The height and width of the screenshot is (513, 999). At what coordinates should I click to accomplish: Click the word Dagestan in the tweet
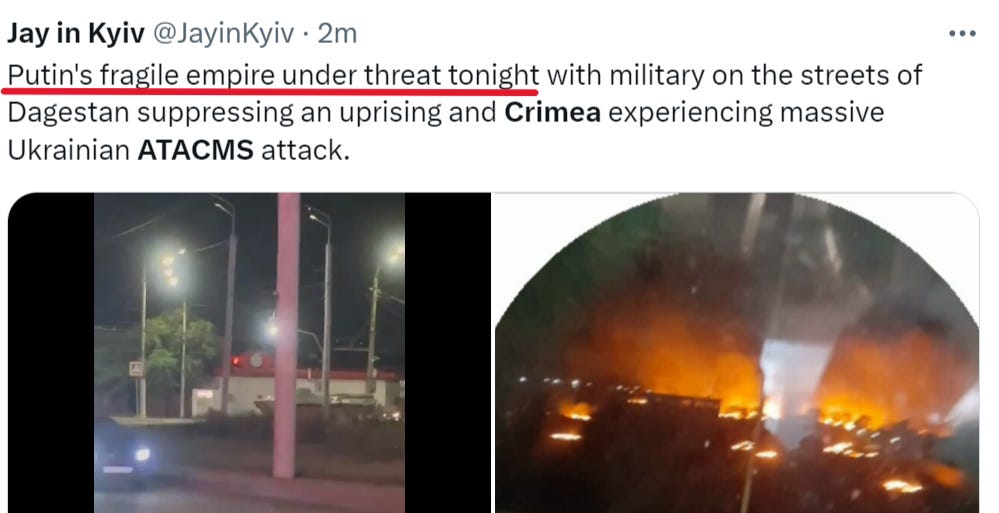pos(68,113)
